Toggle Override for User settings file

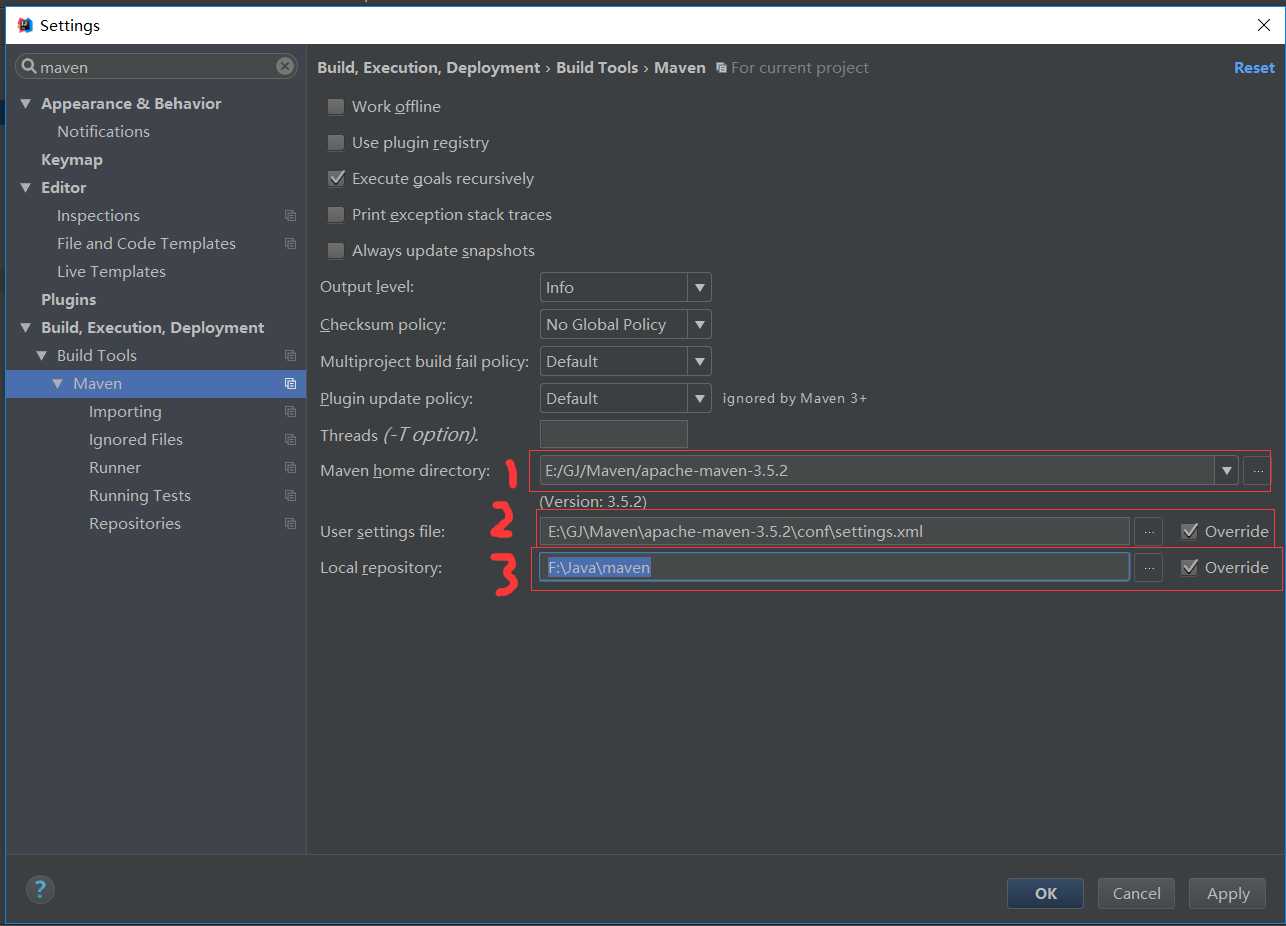1189,531
